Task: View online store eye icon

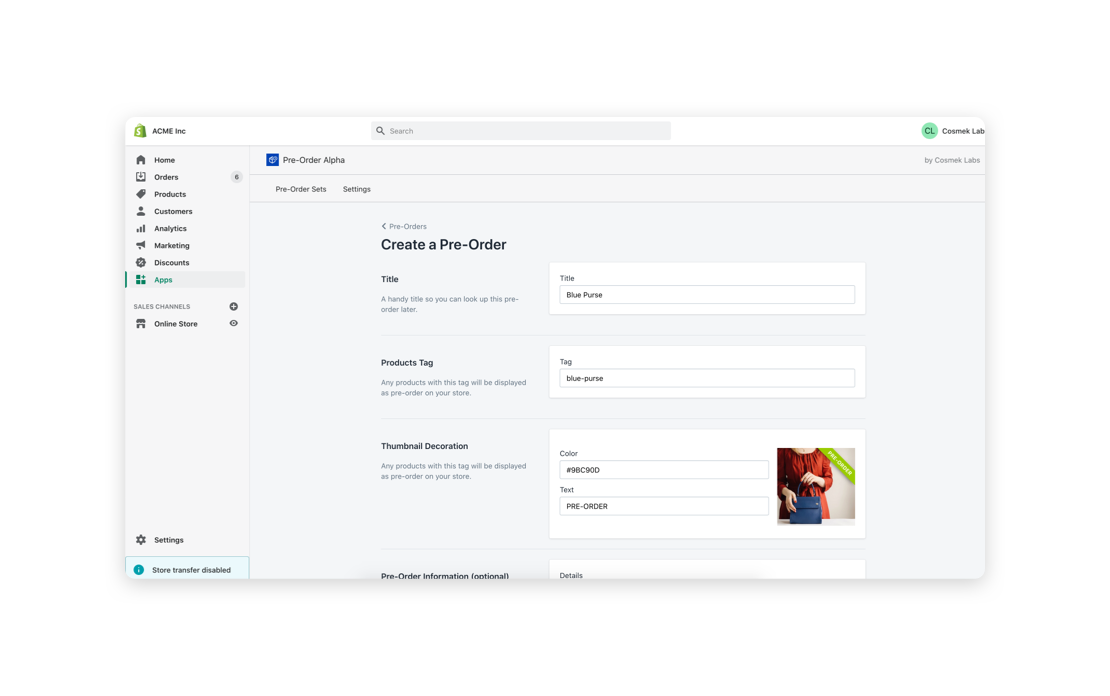Action: 234,324
